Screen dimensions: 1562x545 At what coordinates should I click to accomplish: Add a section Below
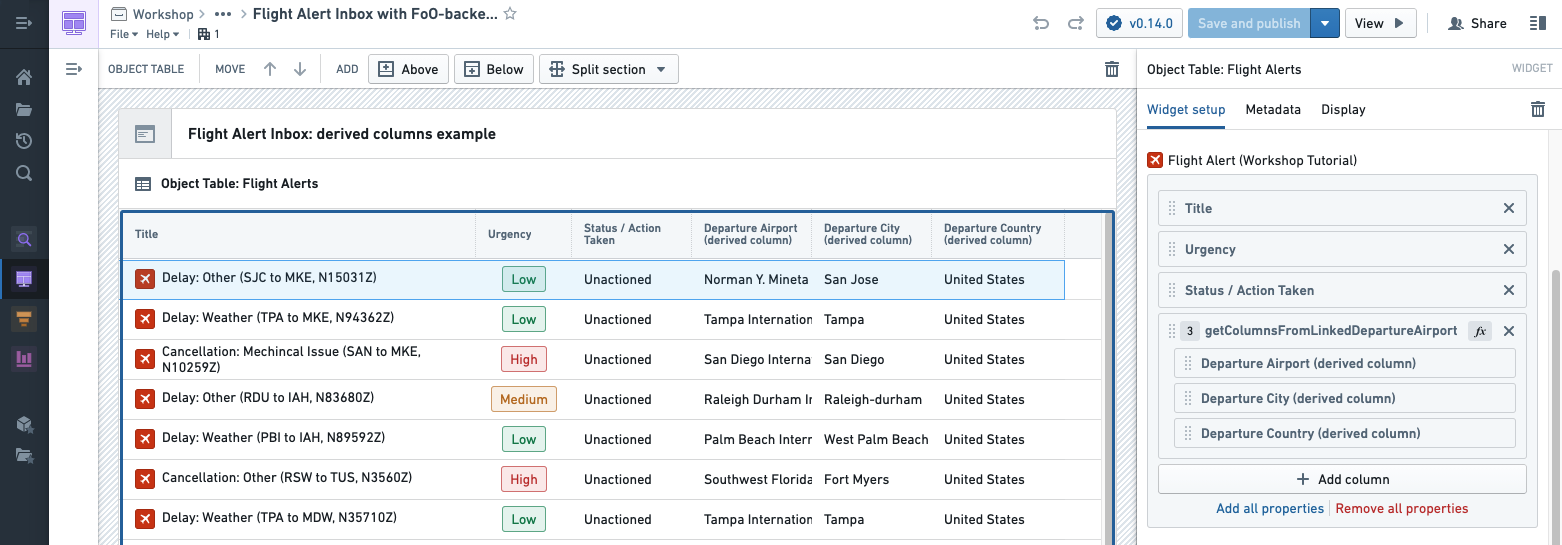click(x=494, y=69)
